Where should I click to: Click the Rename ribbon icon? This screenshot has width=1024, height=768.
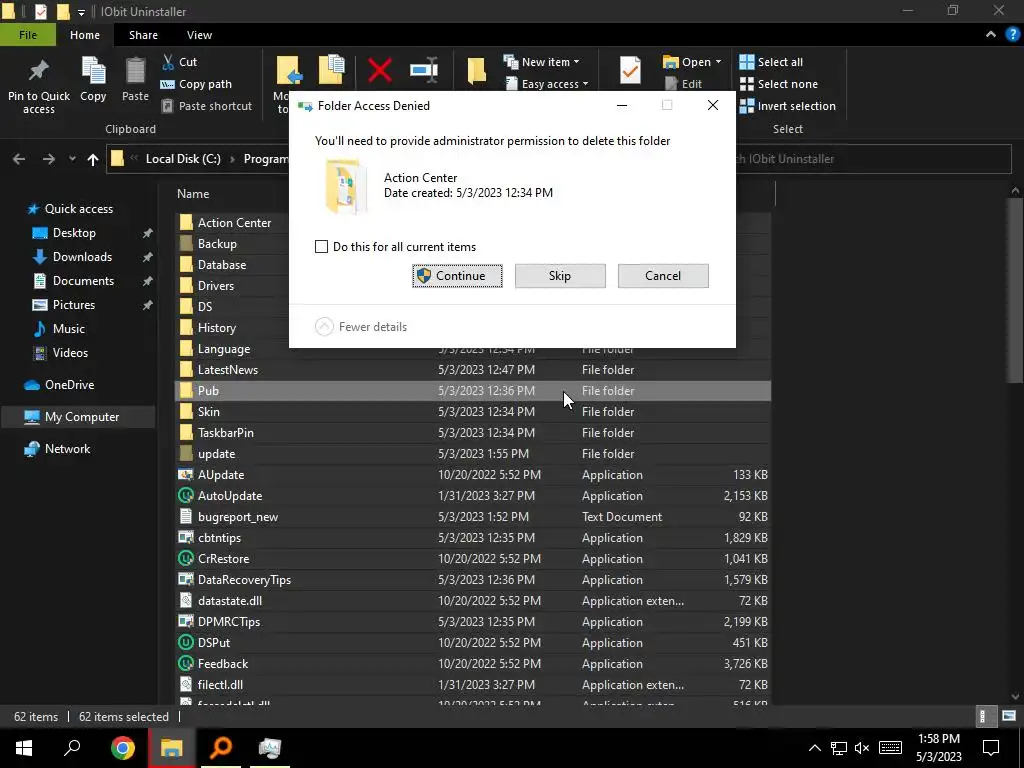[424, 70]
